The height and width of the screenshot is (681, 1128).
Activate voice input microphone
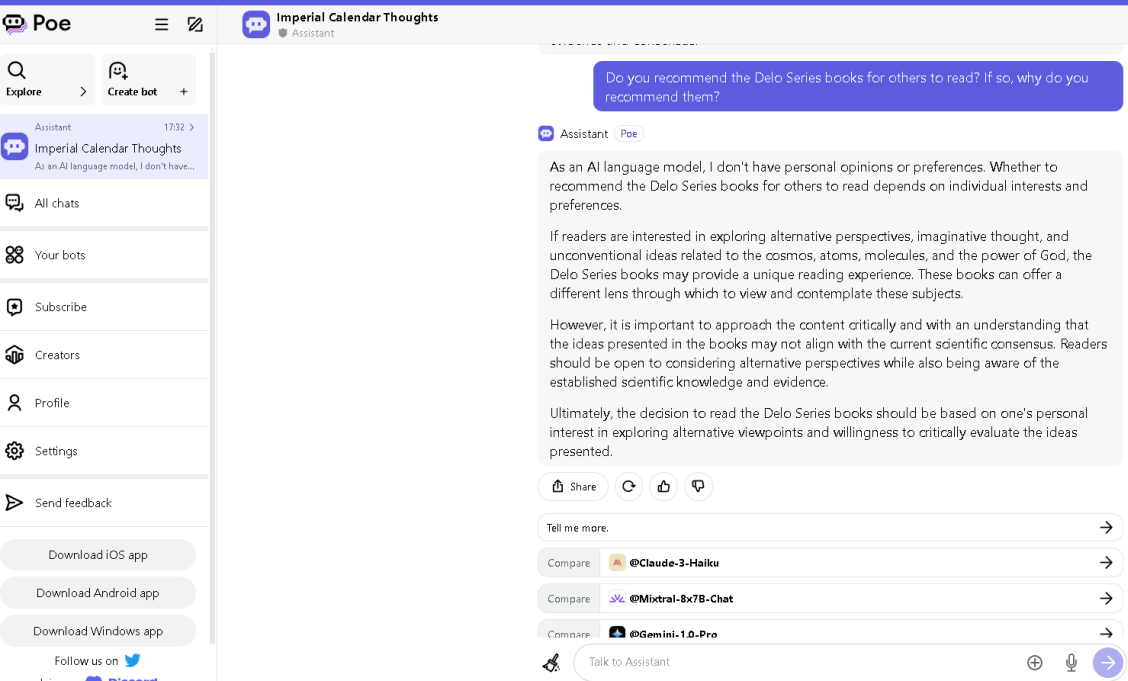click(1071, 662)
